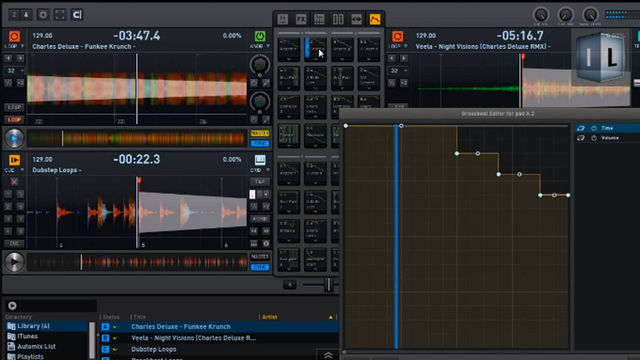Click the middle knob in top right
This screenshot has height=360, width=640.
pyautogui.click(x=566, y=15)
